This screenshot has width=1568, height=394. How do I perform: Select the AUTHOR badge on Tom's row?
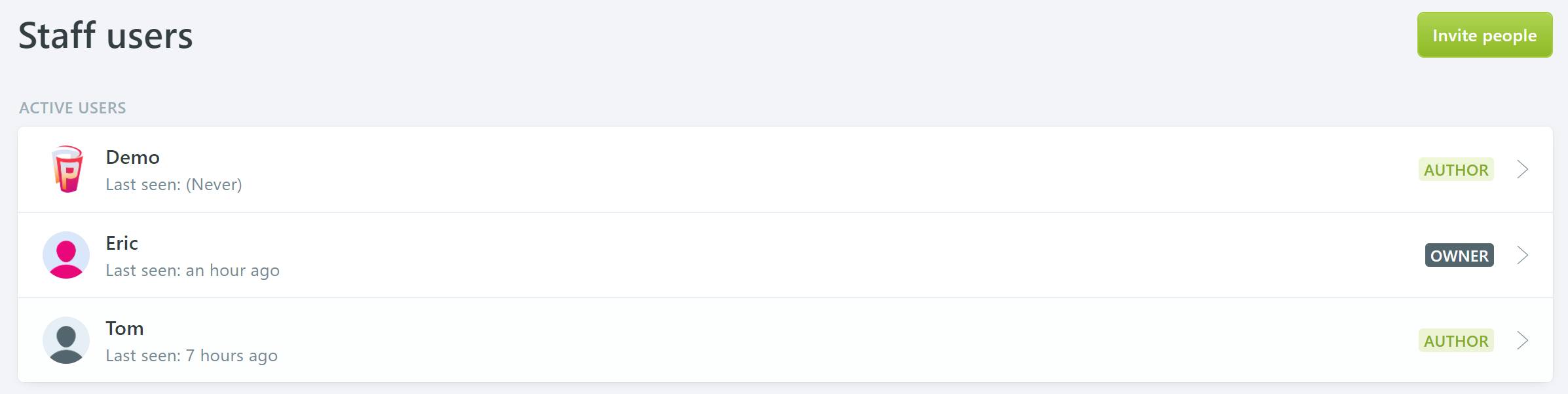tap(1456, 340)
